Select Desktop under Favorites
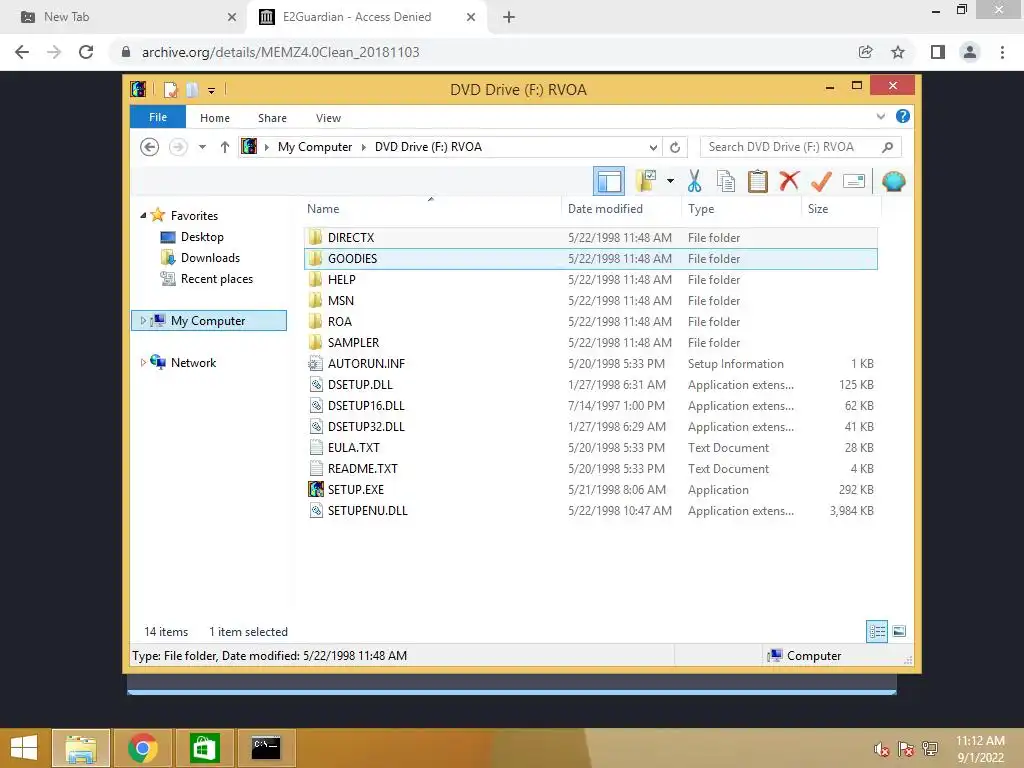This screenshot has height=768, width=1024. (x=202, y=236)
